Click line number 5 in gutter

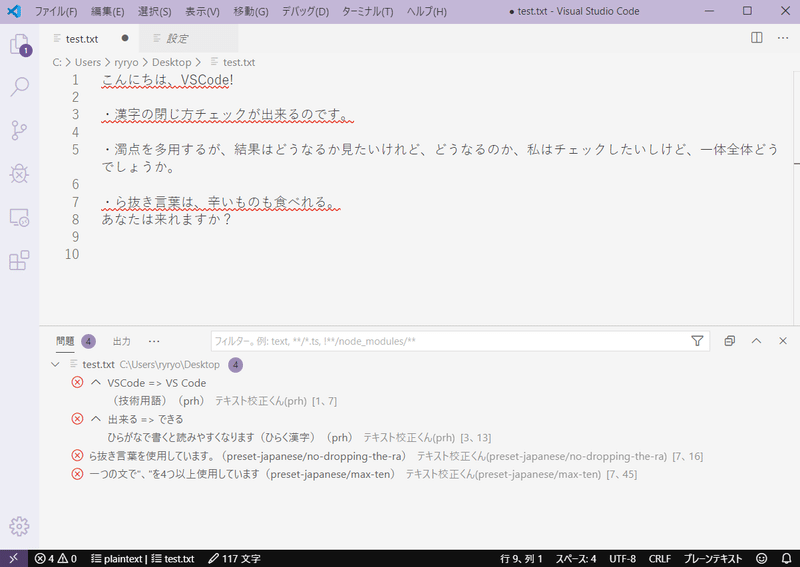tap(76, 150)
